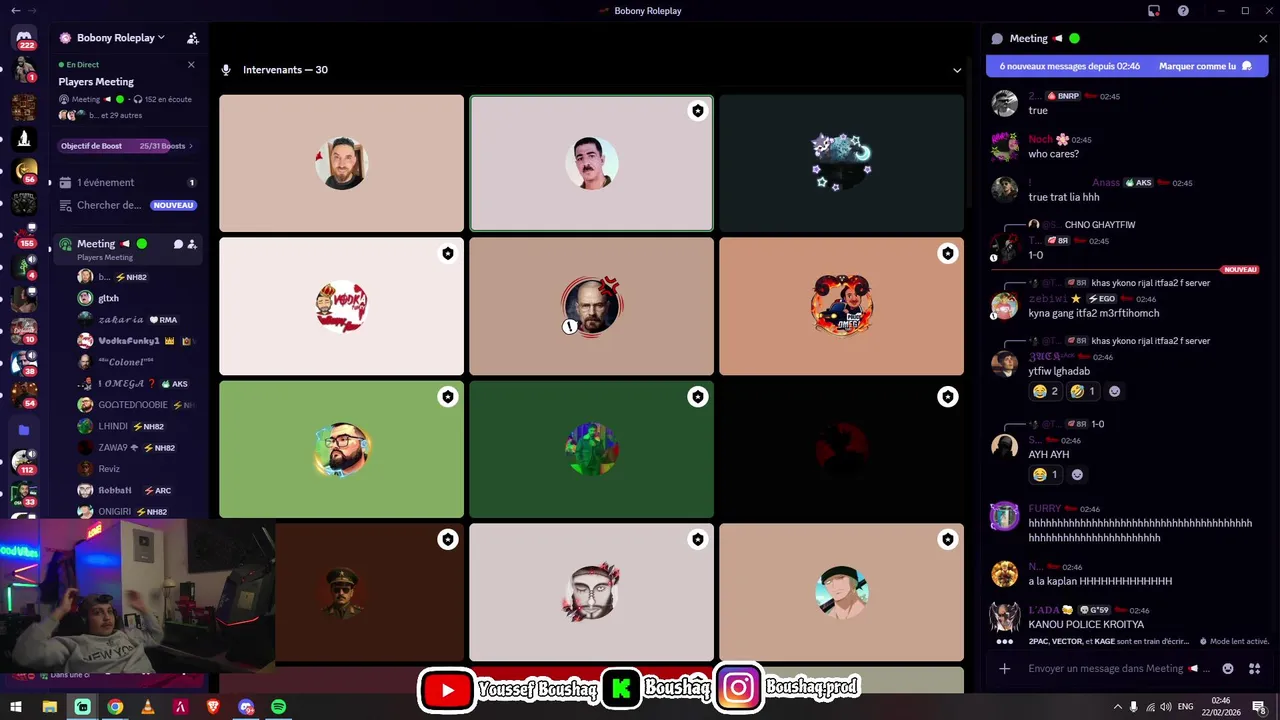The image size is (1280, 720).
Task: Click moderator shield on green-bordered tile
Action: (x=697, y=111)
